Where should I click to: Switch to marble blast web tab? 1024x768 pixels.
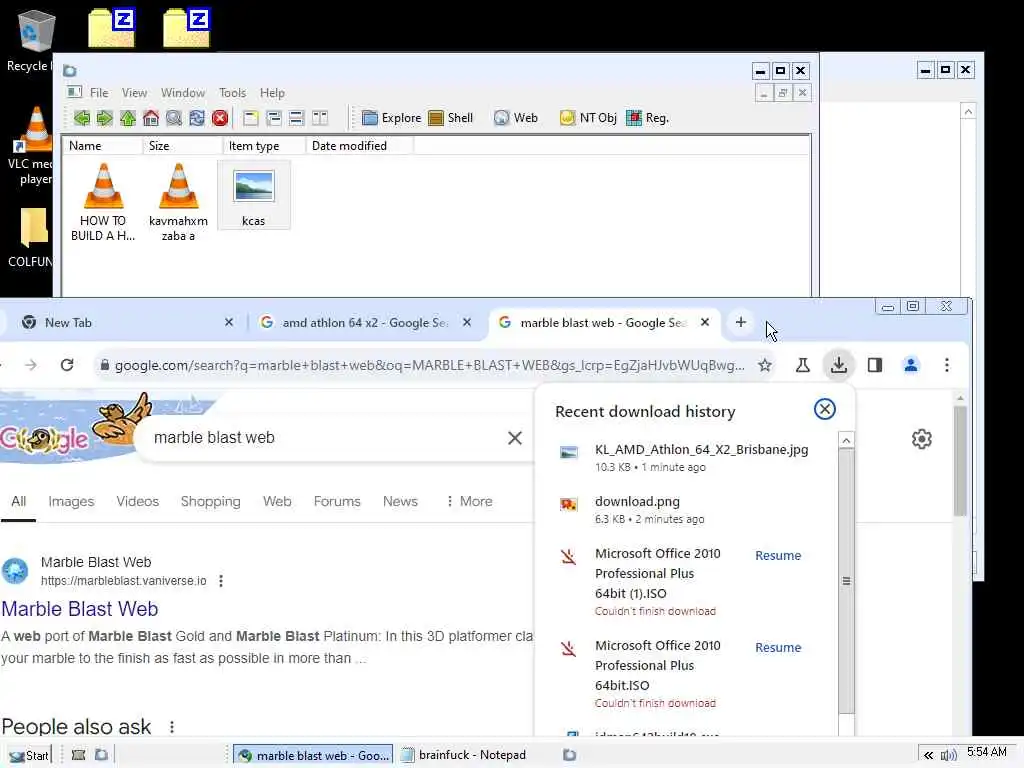tap(603, 323)
